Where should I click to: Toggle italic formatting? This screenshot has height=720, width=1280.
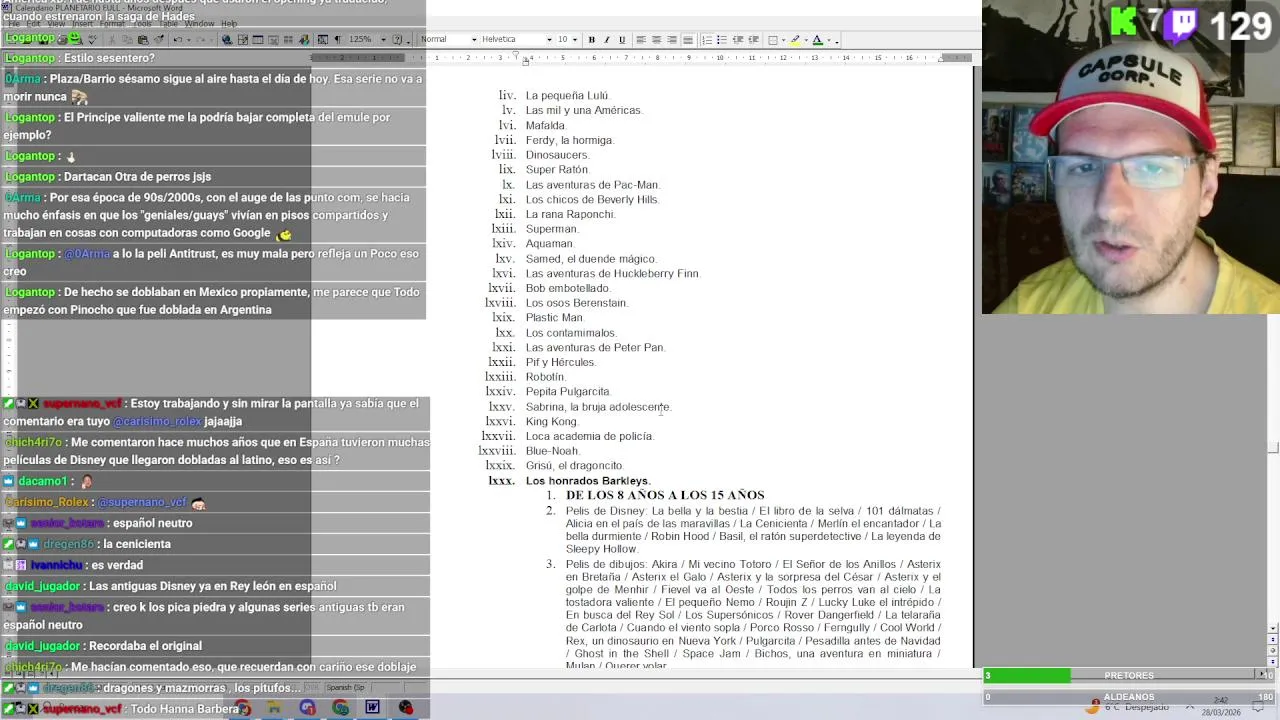pos(606,40)
